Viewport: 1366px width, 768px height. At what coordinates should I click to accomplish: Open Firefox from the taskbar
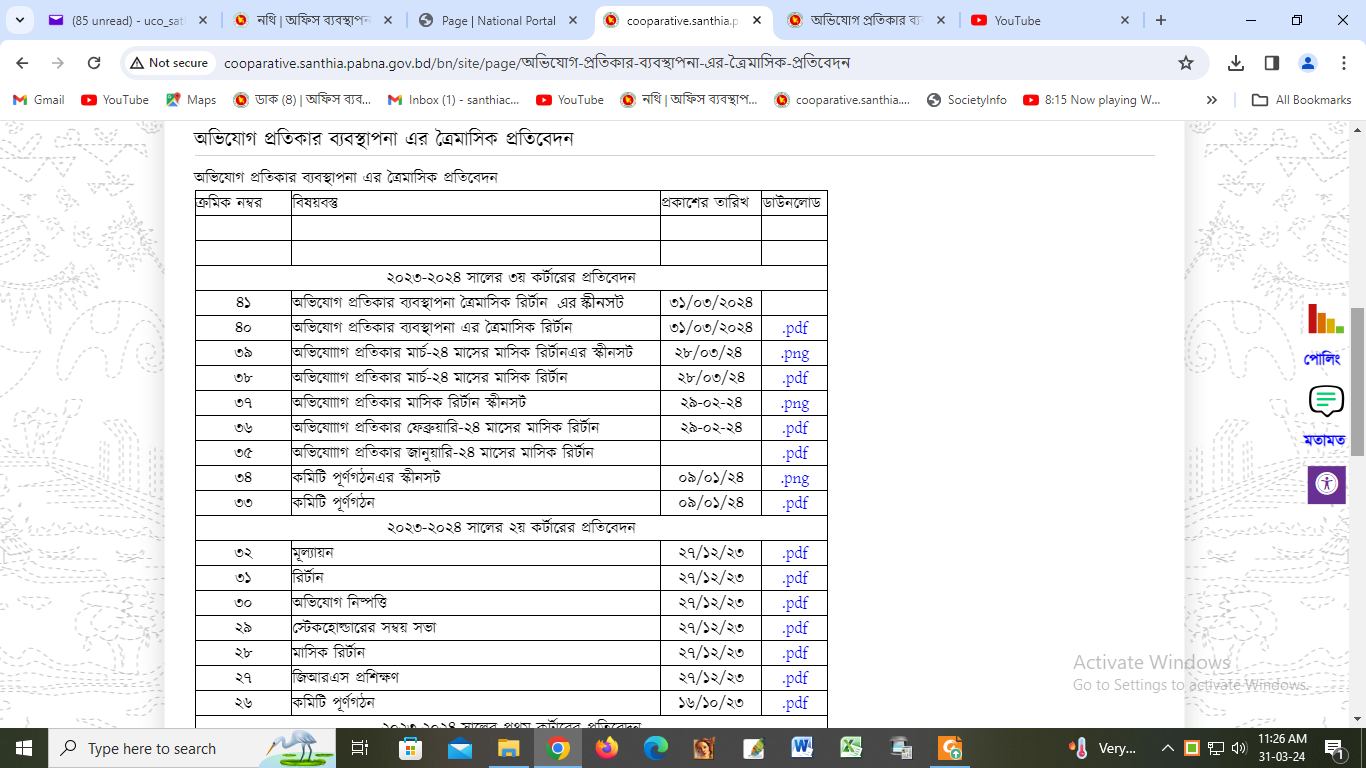(x=607, y=748)
